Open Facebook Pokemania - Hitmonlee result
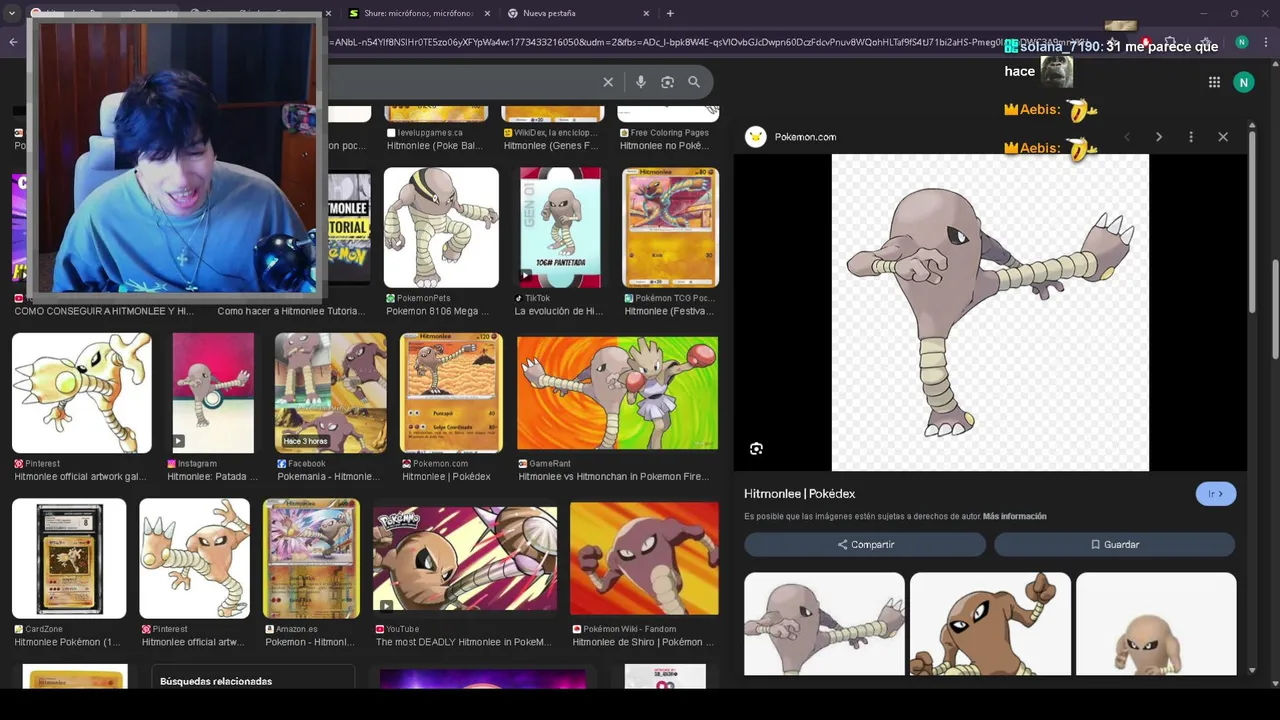Image resolution: width=1280 pixels, height=720 pixels. [x=330, y=393]
